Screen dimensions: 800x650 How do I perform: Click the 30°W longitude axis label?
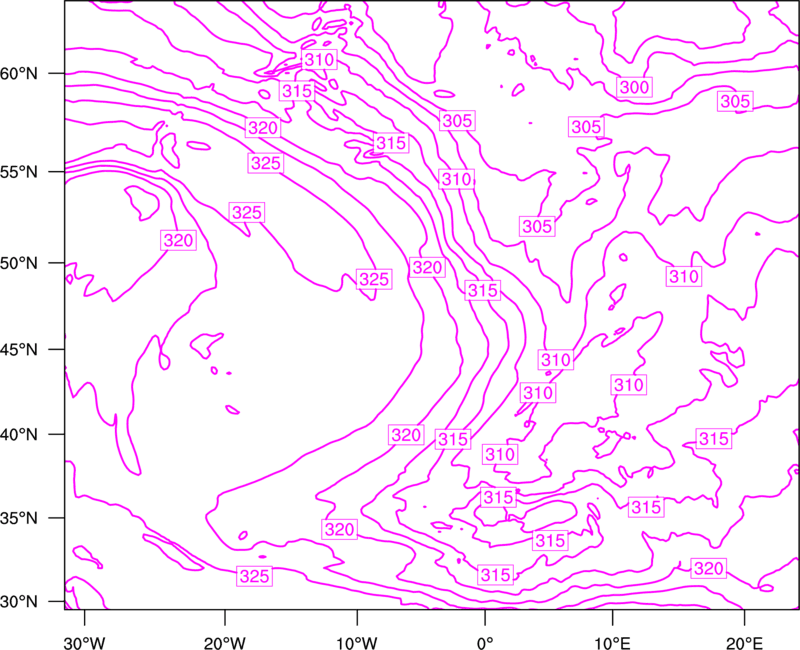point(84,643)
